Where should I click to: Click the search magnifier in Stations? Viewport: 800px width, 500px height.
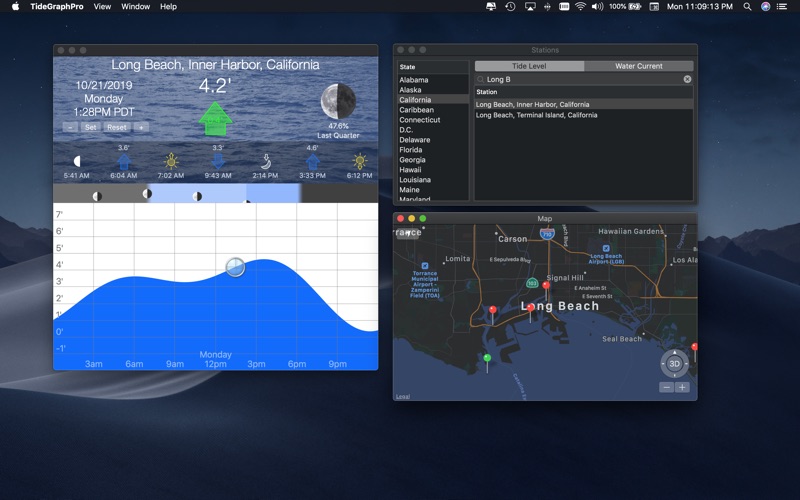480,79
